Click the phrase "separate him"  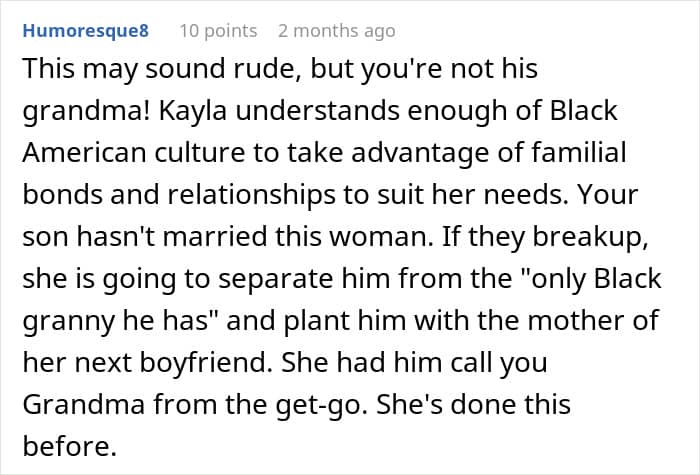click(x=290, y=278)
